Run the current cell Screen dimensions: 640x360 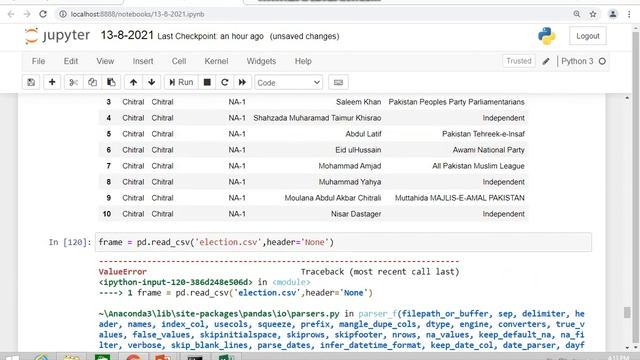point(181,82)
